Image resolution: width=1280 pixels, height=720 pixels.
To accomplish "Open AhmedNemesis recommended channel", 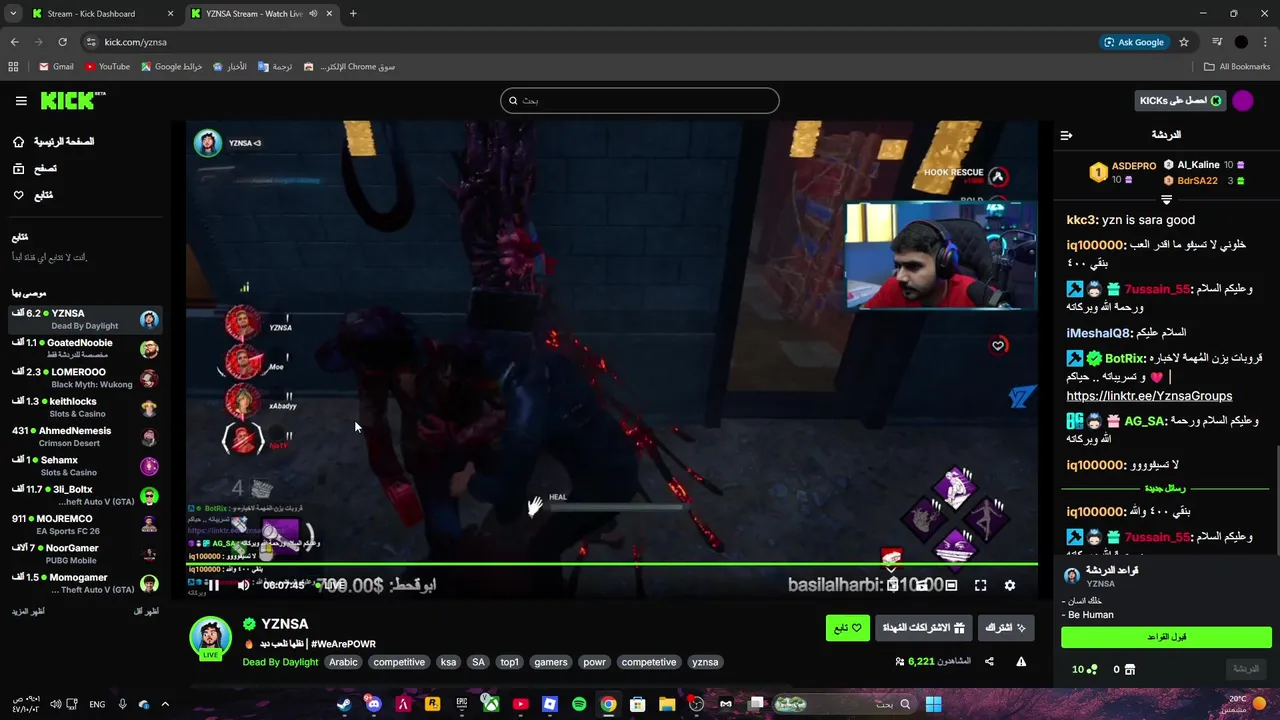I will [x=85, y=437].
